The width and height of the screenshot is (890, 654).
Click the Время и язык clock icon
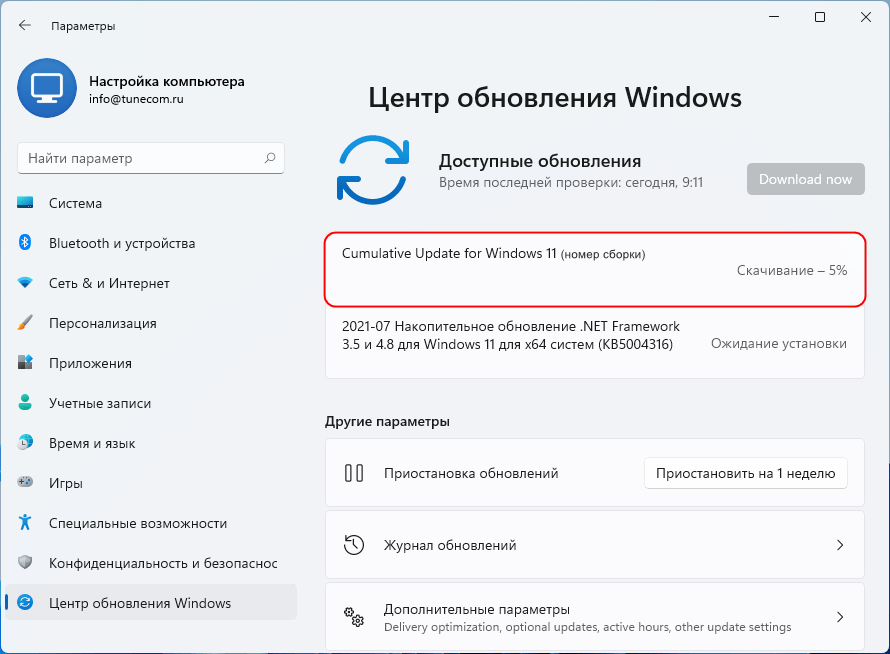[25, 442]
